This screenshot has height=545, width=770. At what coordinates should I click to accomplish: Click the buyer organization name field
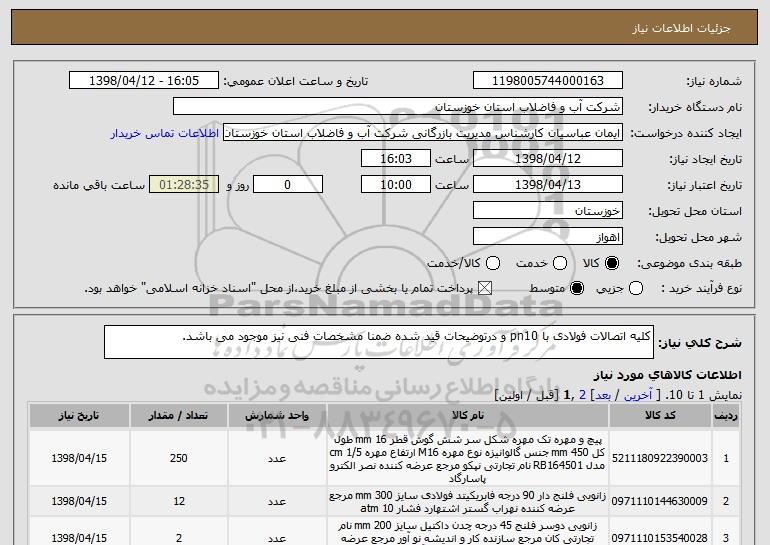pyautogui.click(x=398, y=107)
